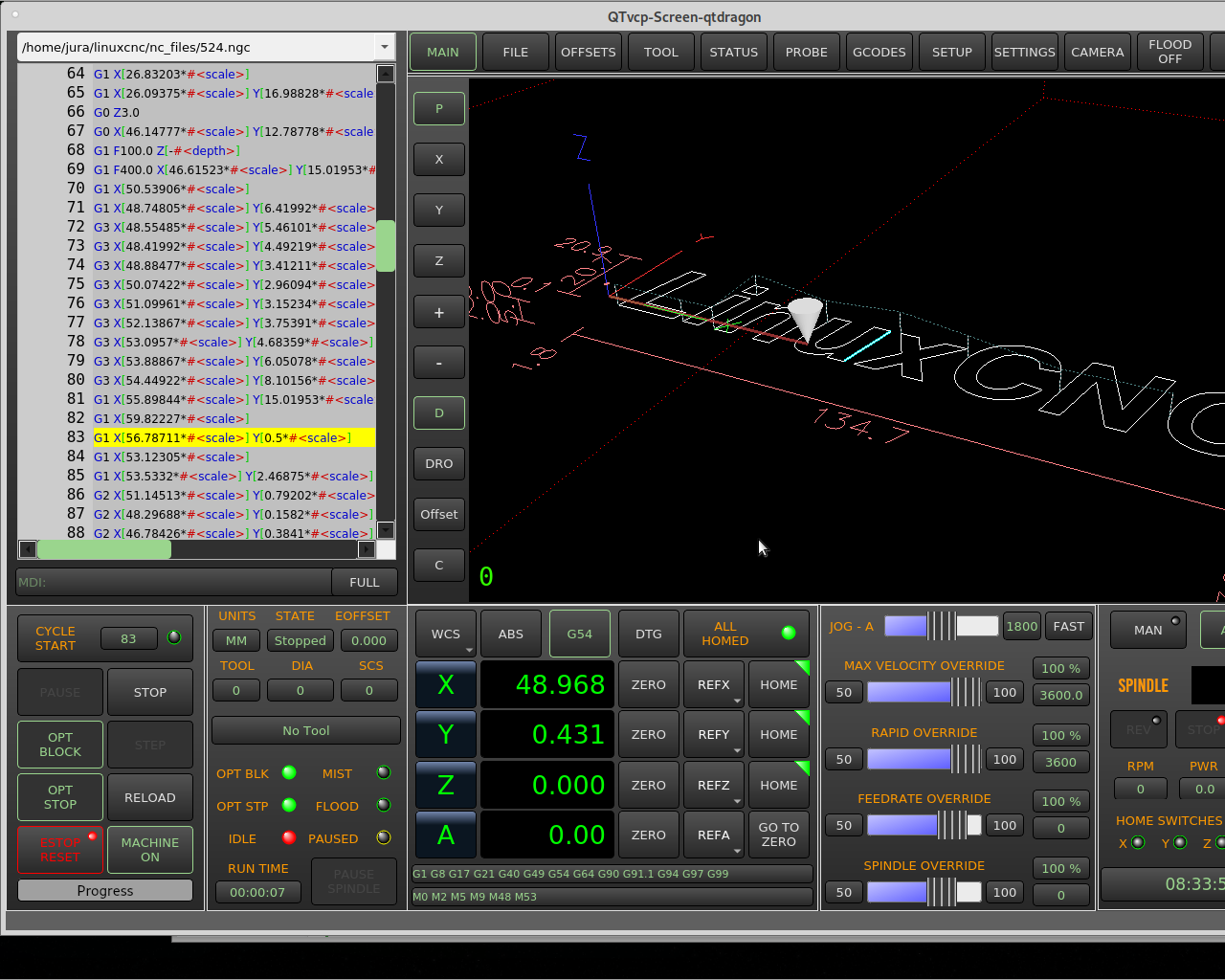Select the X axis button
The width and height of the screenshot is (1225, 980).
[x=446, y=684]
